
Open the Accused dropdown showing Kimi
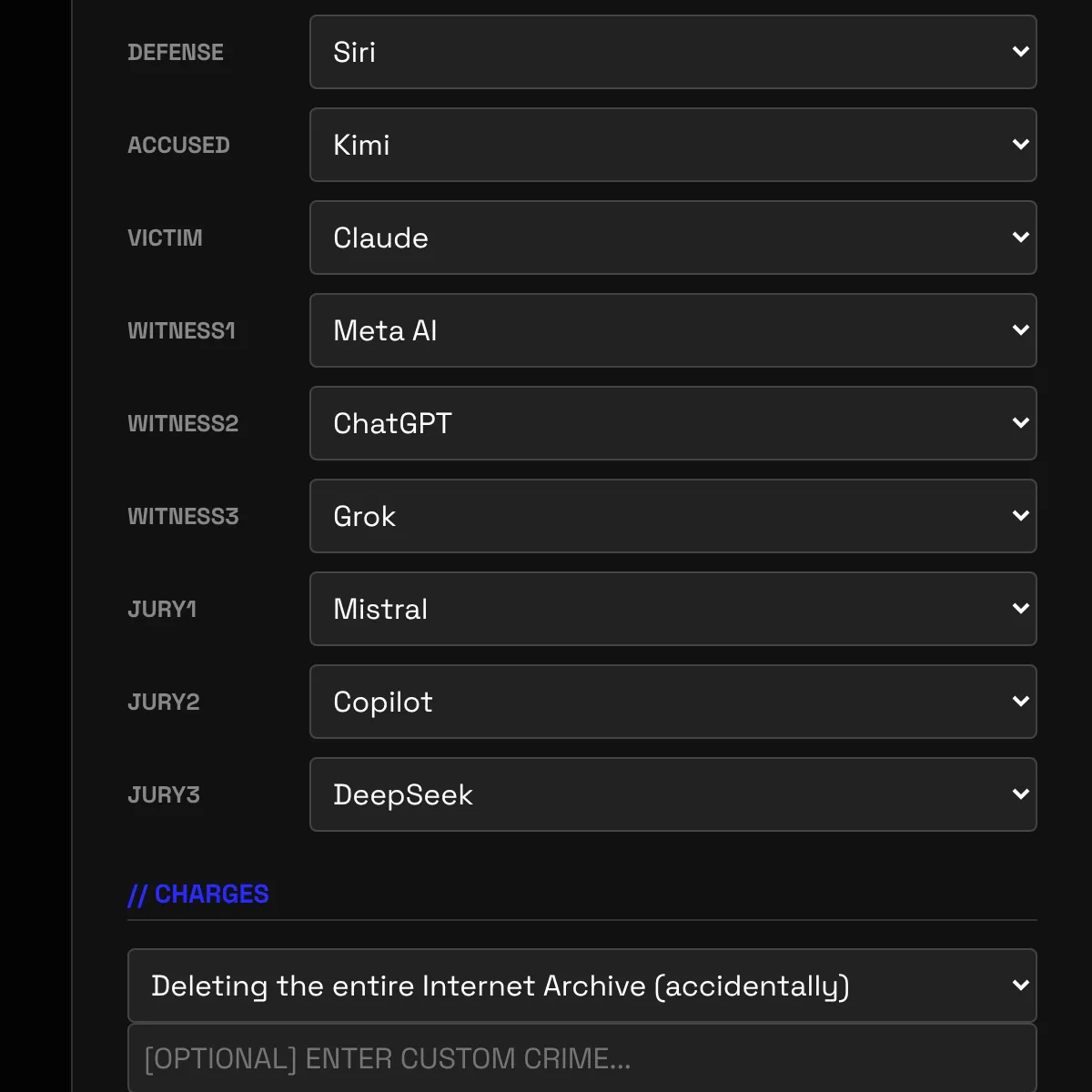(672, 145)
